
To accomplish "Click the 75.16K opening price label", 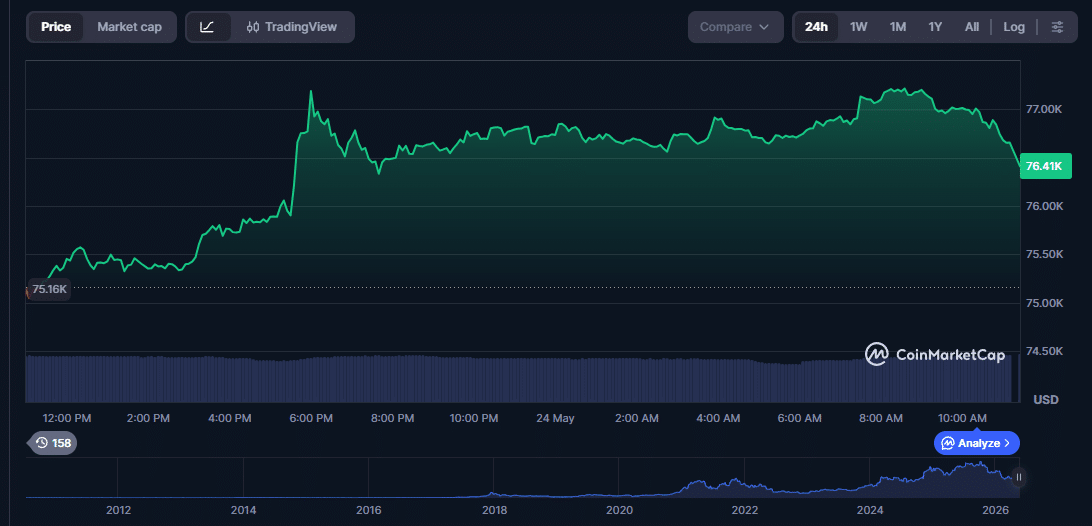I will click(x=49, y=289).
